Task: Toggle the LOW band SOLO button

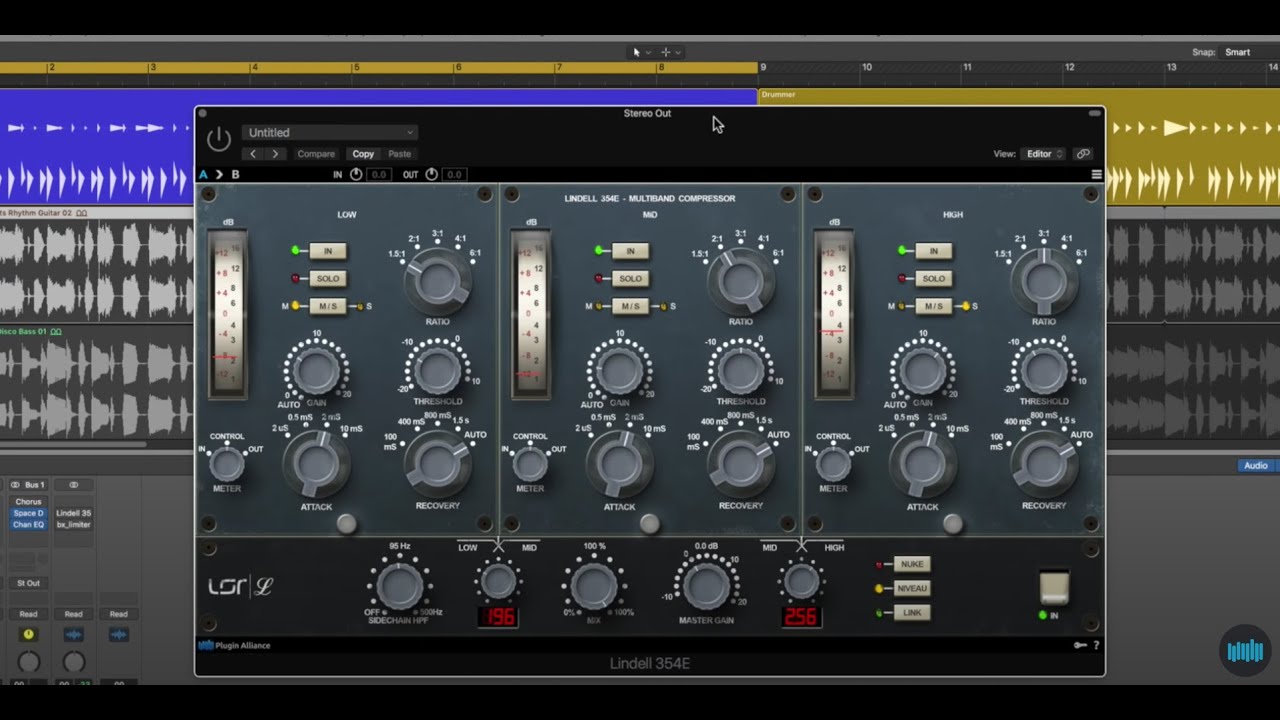Action: click(x=327, y=279)
